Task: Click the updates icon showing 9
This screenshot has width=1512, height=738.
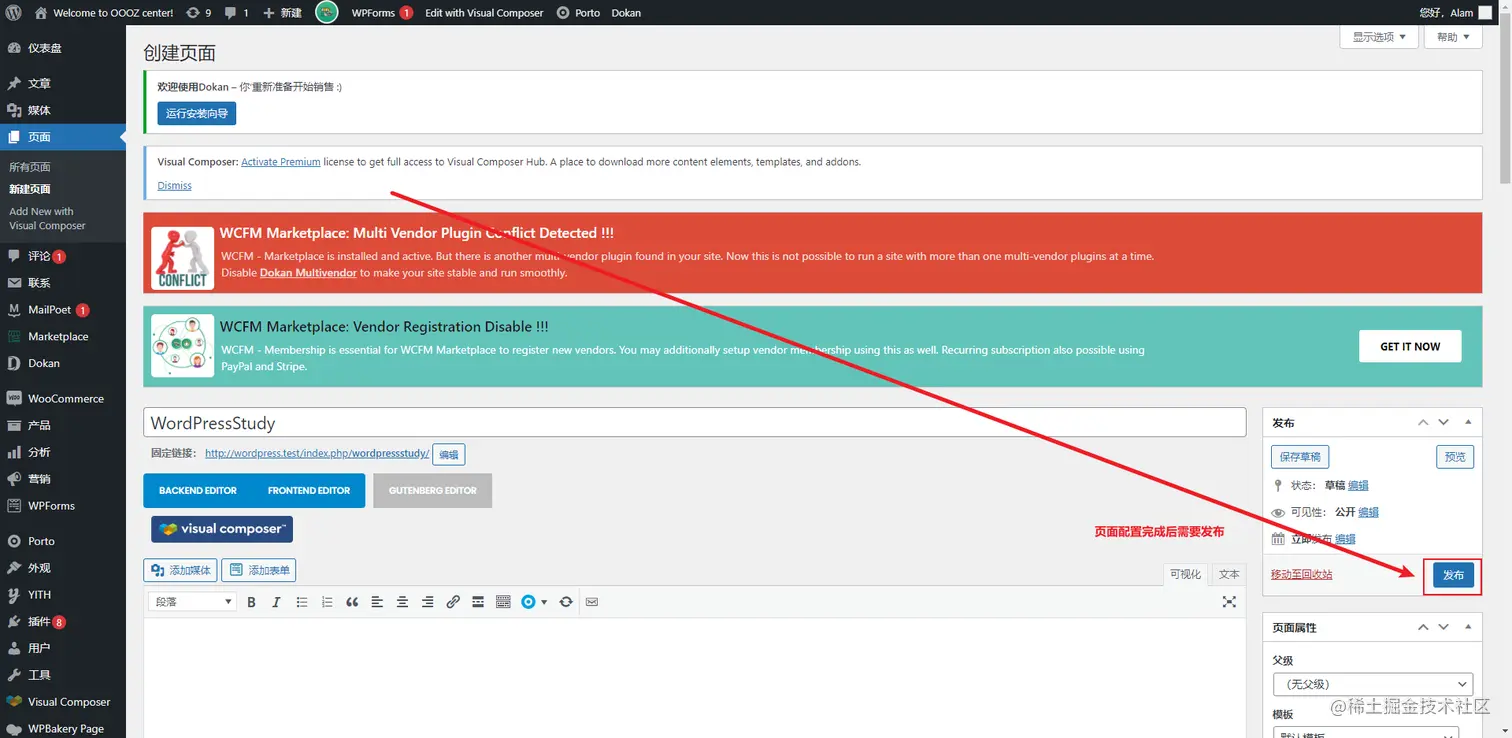Action: pos(198,13)
